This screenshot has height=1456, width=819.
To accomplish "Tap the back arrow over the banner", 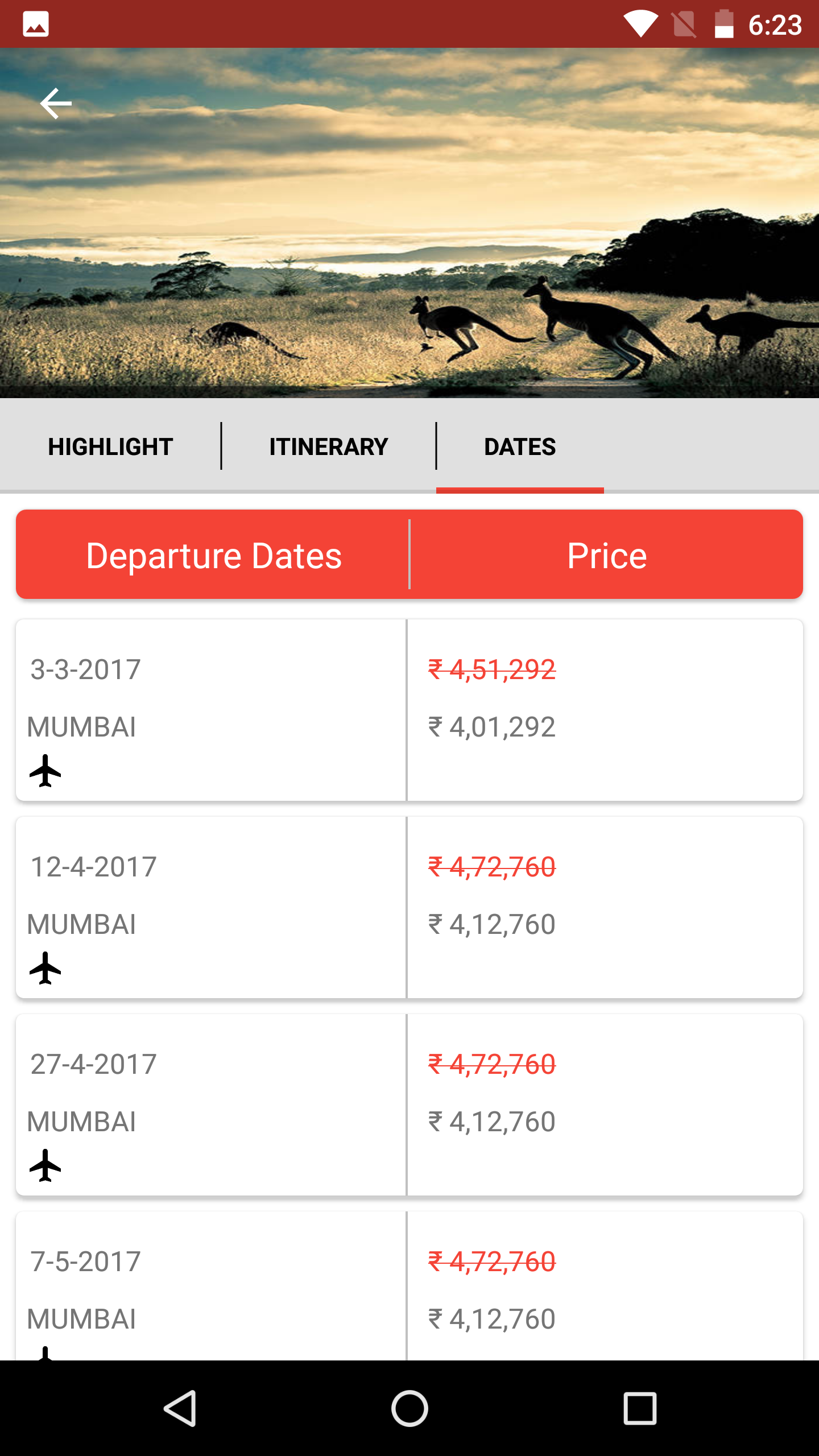I will click(56, 104).
